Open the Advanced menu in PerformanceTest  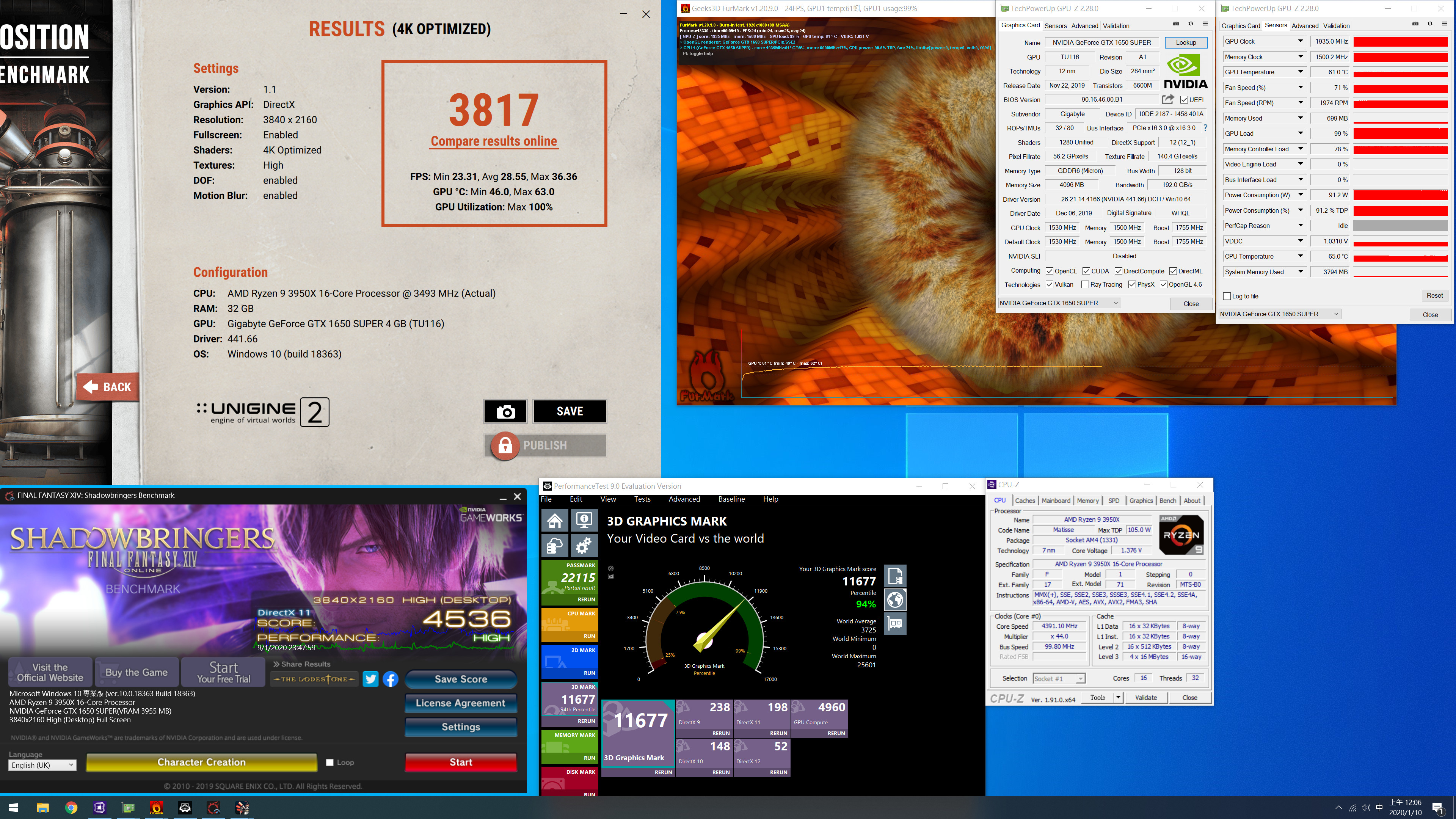[684, 499]
